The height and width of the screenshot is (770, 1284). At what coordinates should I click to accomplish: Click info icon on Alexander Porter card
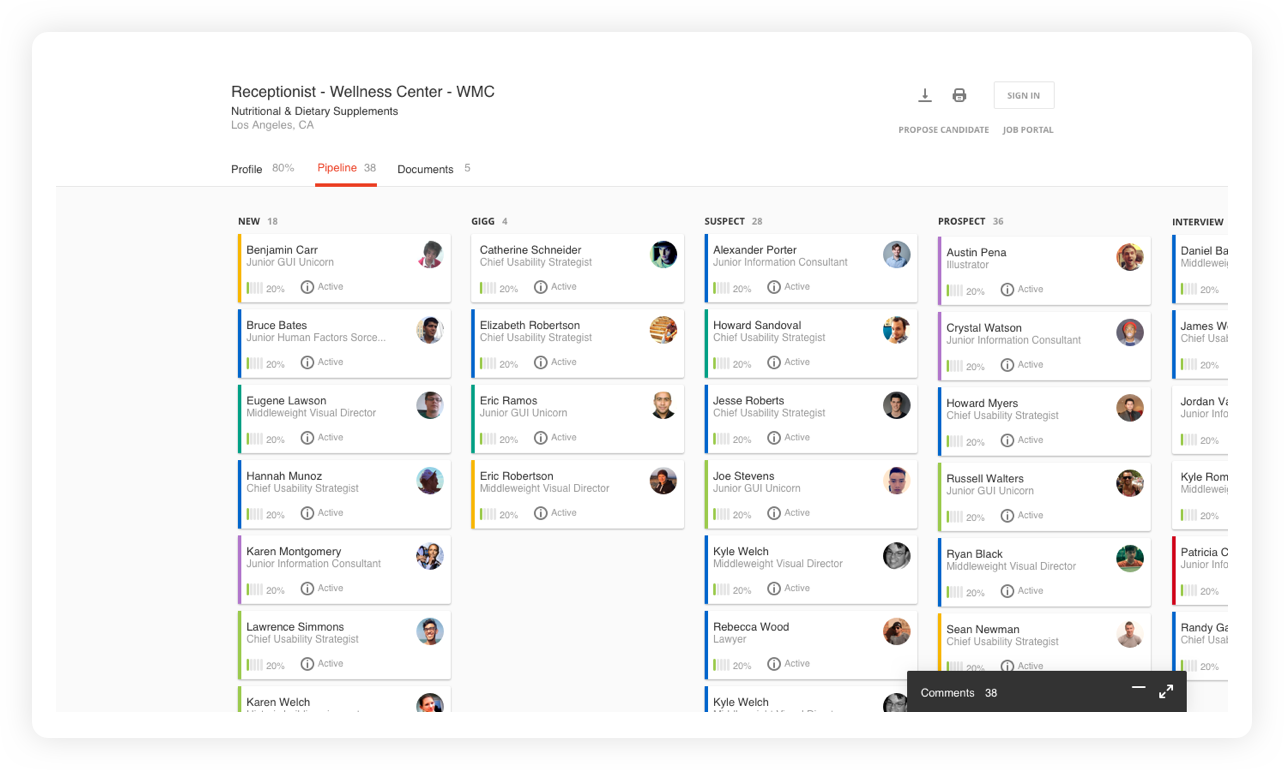click(x=773, y=287)
